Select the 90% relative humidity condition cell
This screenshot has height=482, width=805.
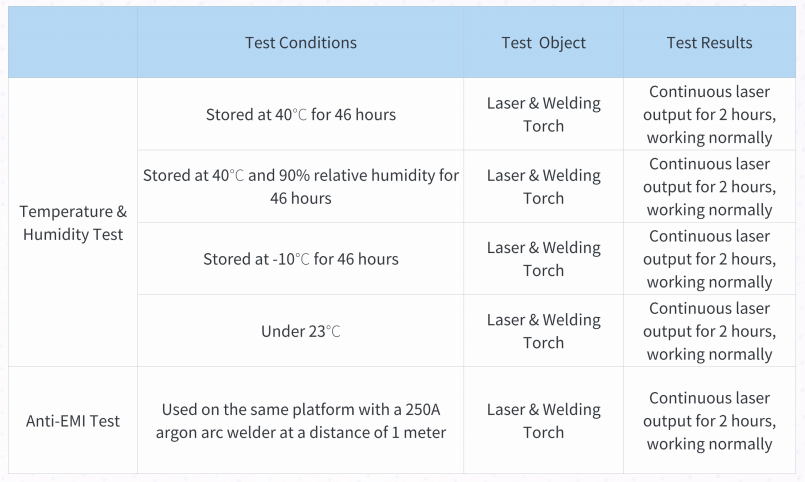pyautogui.click(x=300, y=187)
